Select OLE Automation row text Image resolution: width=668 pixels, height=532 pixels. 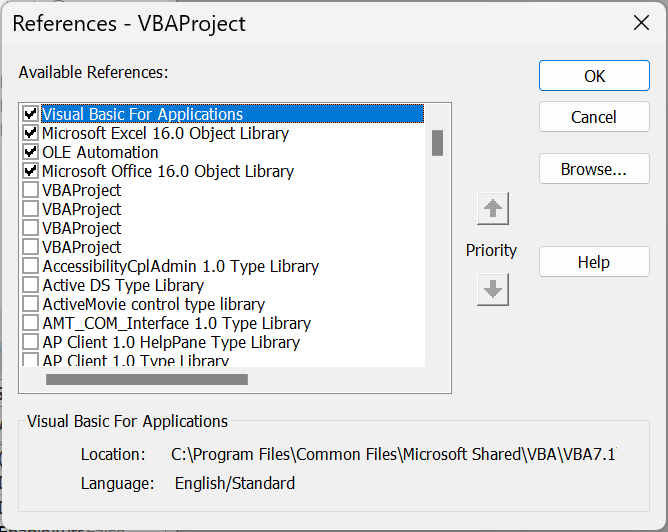point(100,152)
